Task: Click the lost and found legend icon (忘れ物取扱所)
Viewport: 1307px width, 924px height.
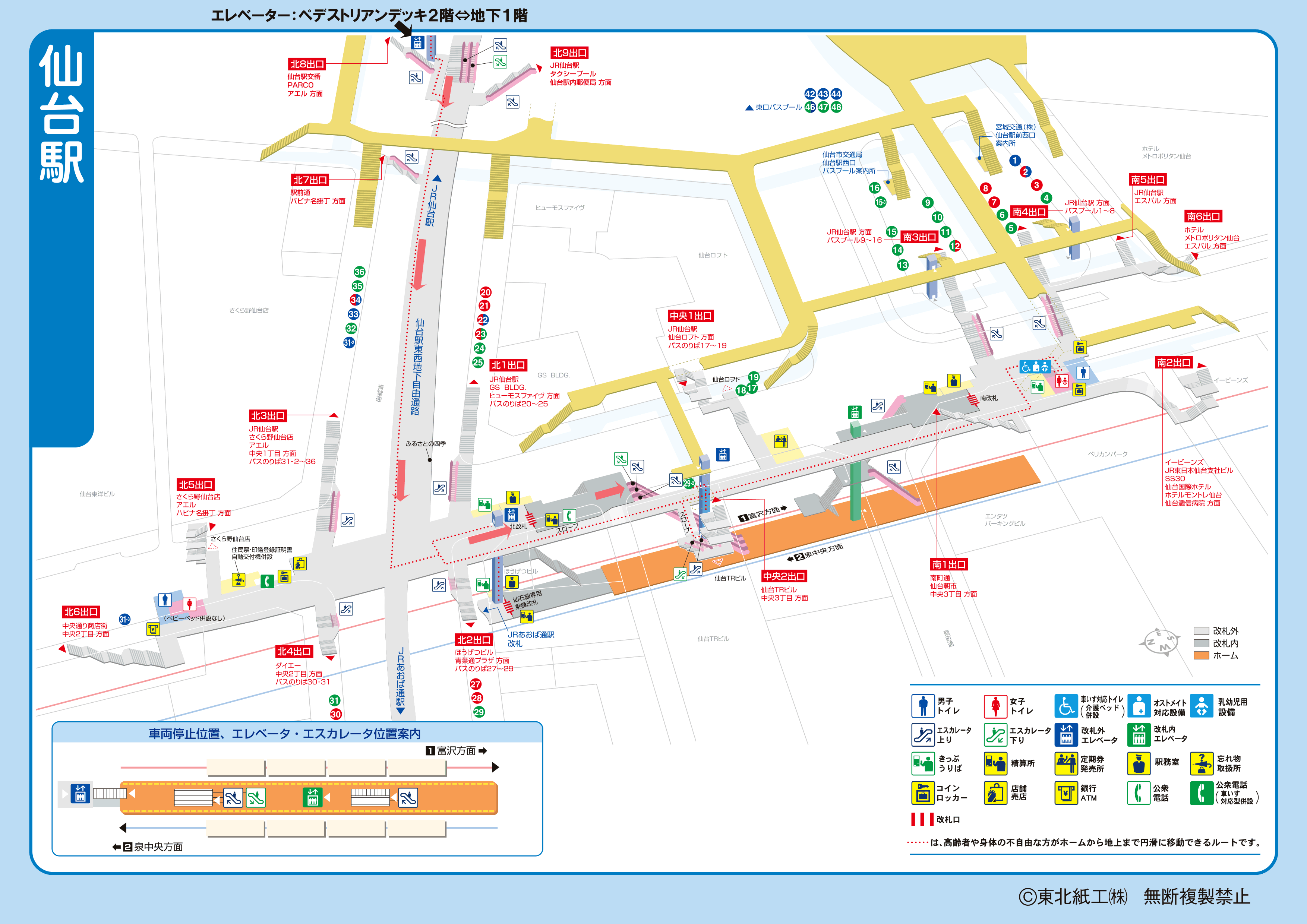Action: pos(1201,763)
